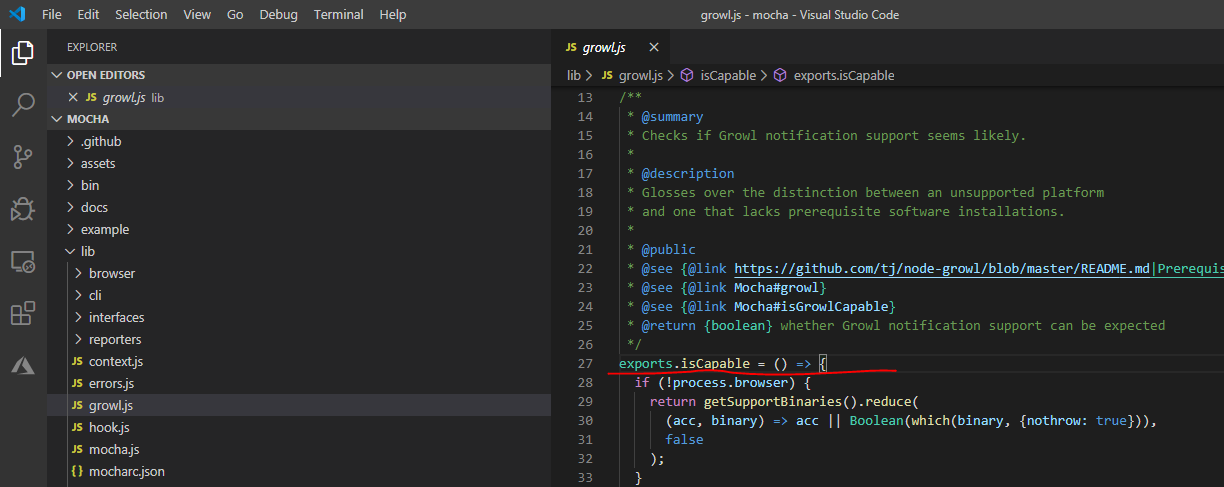Open the Azure view icon
This screenshot has width=1224, height=487.
pyautogui.click(x=23, y=366)
